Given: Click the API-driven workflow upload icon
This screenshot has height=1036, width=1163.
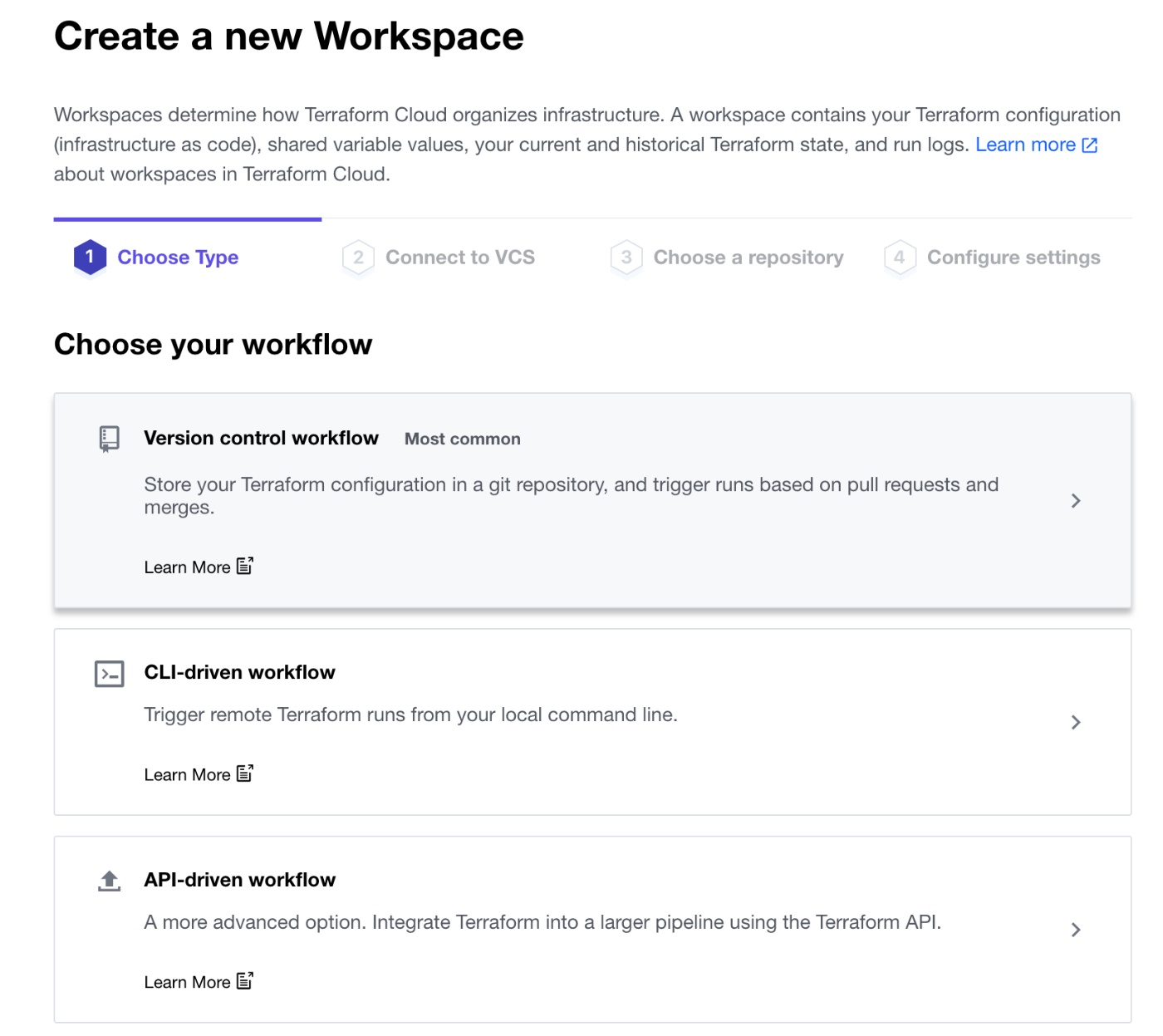Looking at the screenshot, I should [109, 881].
